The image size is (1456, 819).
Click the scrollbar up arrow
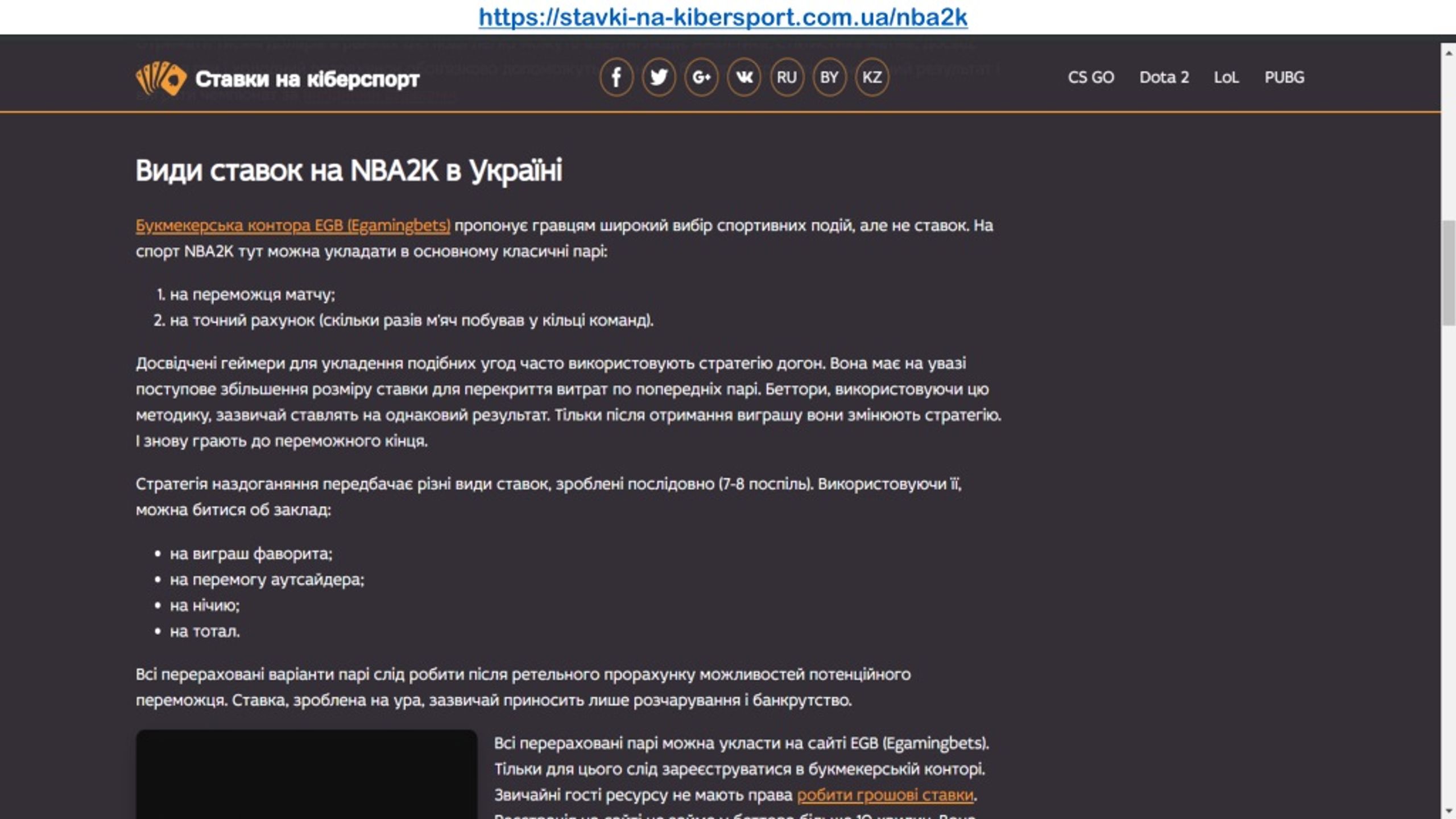click(1448, 53)
